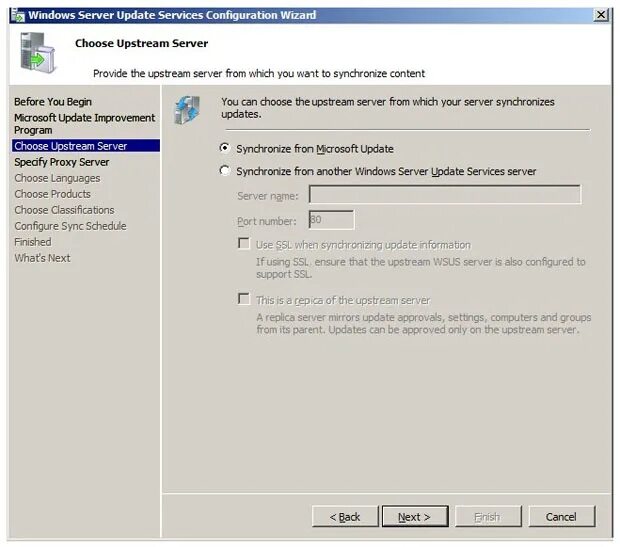This screenshot has height=547, width=620.
Task: Click the blue sync arrows server icon
Action: click(188, 110)
